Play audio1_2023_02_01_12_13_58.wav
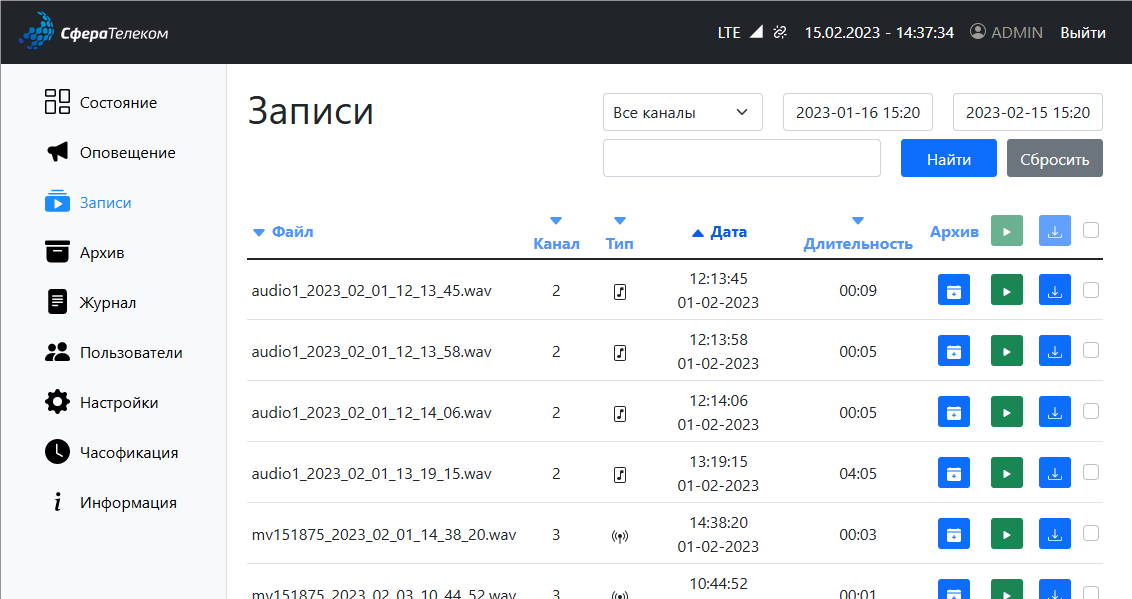 click(x=1006, y=351)
